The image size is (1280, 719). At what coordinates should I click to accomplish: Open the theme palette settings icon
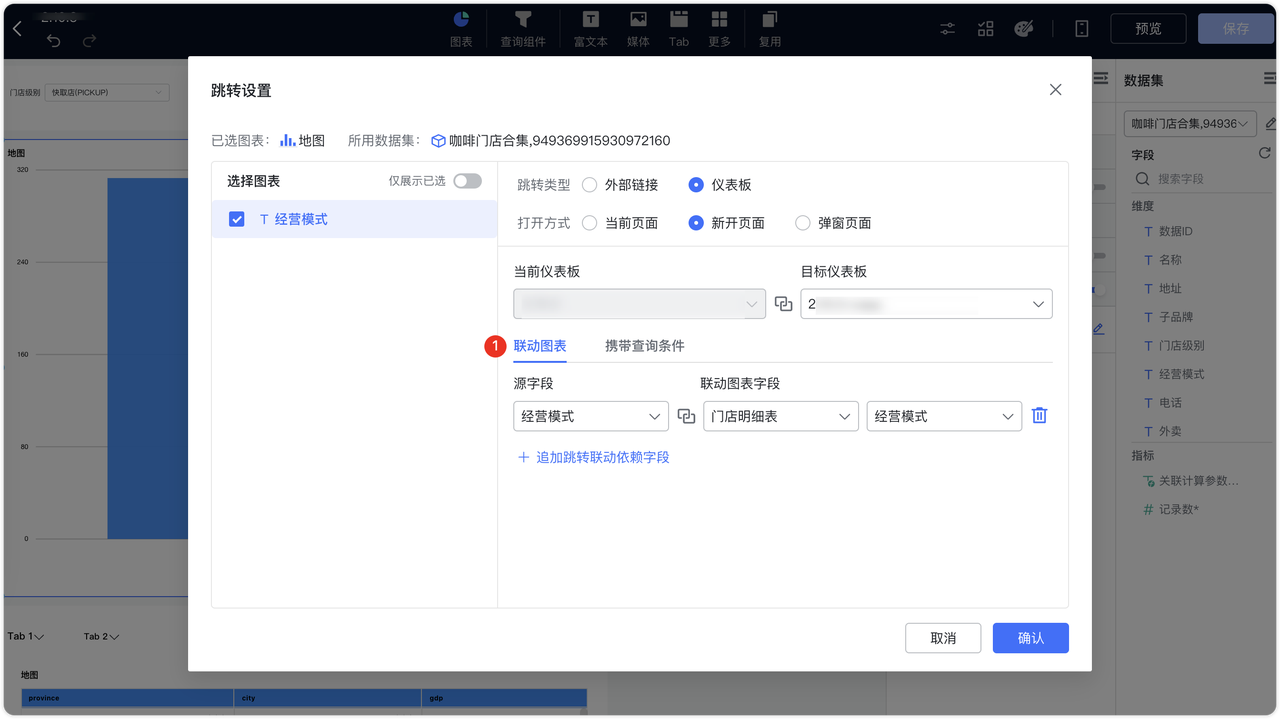coord(1023,29)
